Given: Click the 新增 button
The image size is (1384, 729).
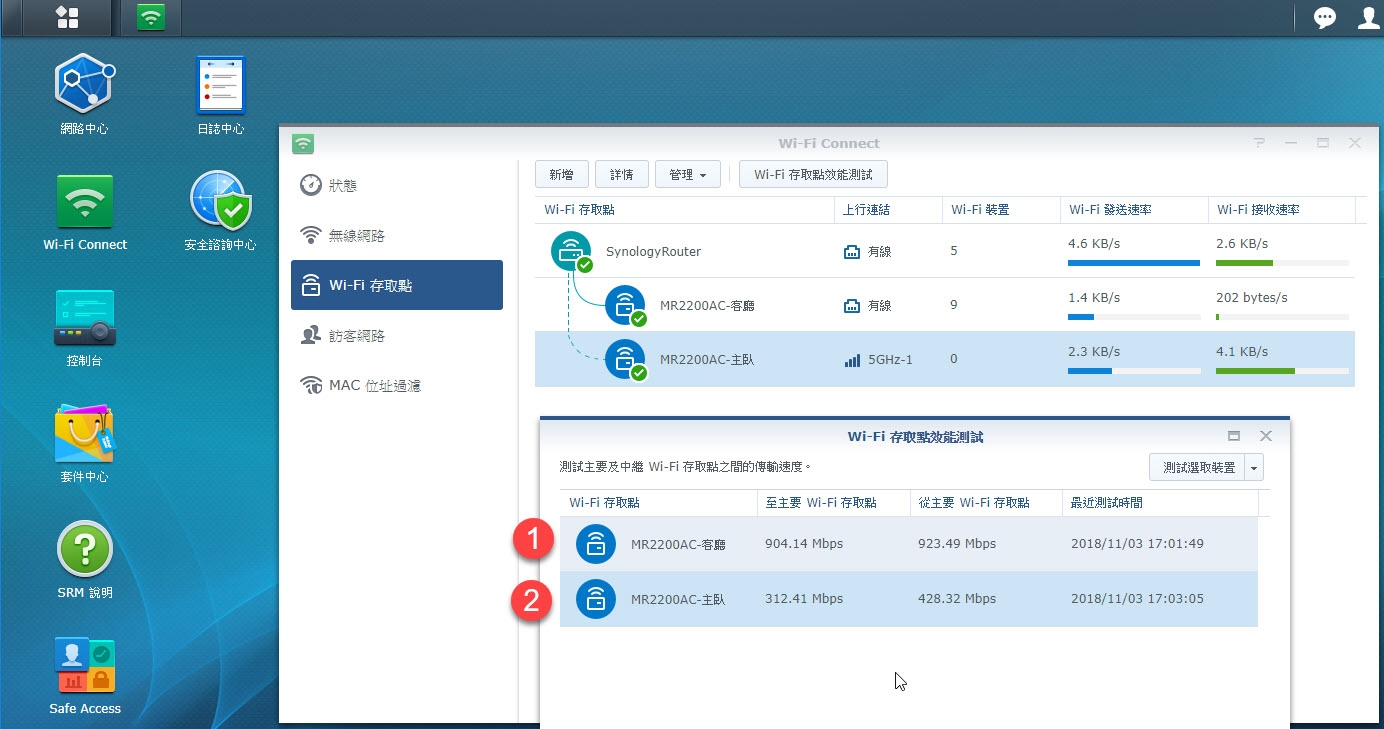Looking at the screenshot, I should [561, 174].
